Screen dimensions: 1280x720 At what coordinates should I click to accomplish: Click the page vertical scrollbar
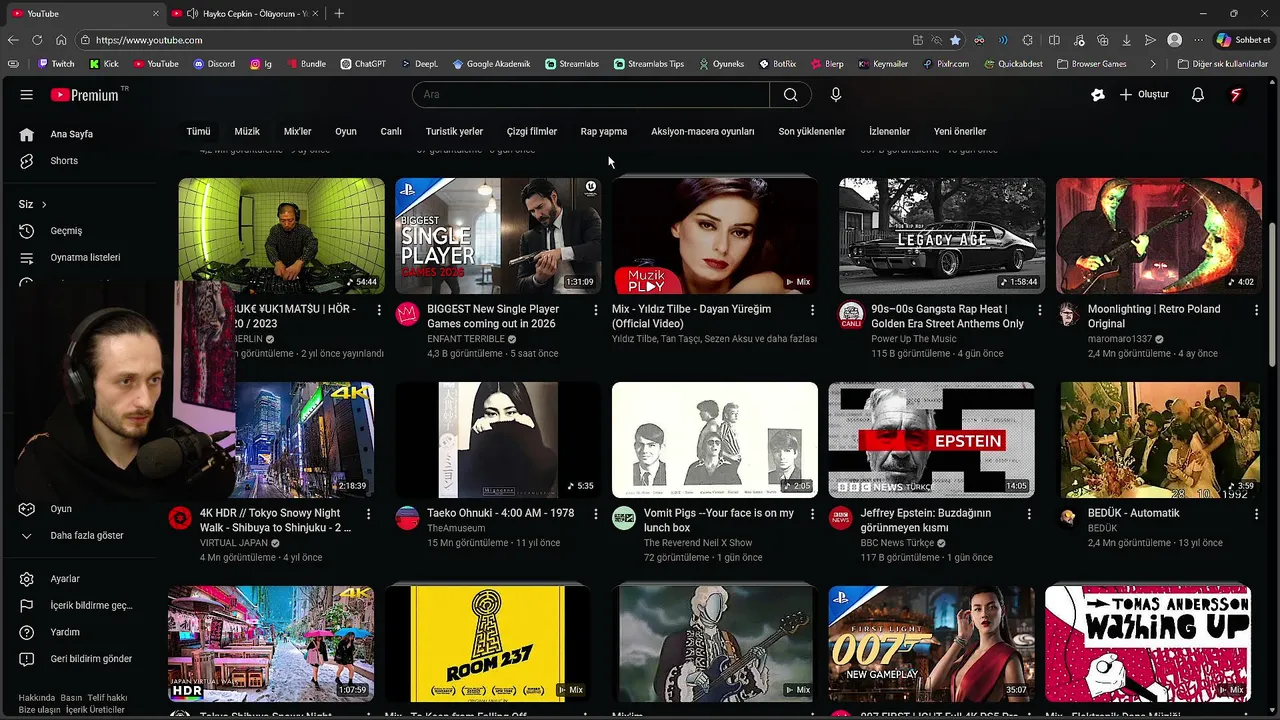click(x=1273, y=295)
